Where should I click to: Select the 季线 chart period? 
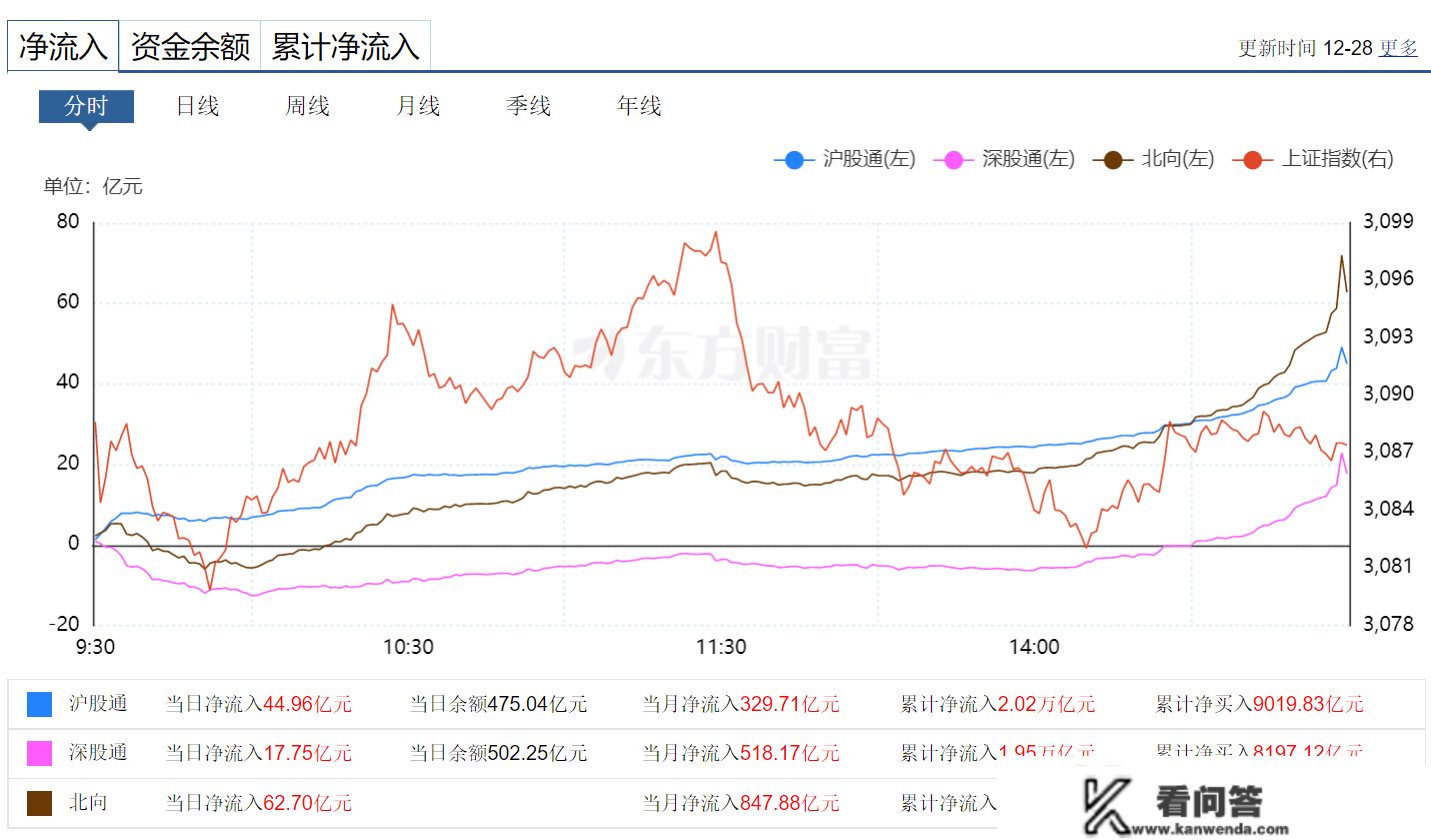click(528, 106)
